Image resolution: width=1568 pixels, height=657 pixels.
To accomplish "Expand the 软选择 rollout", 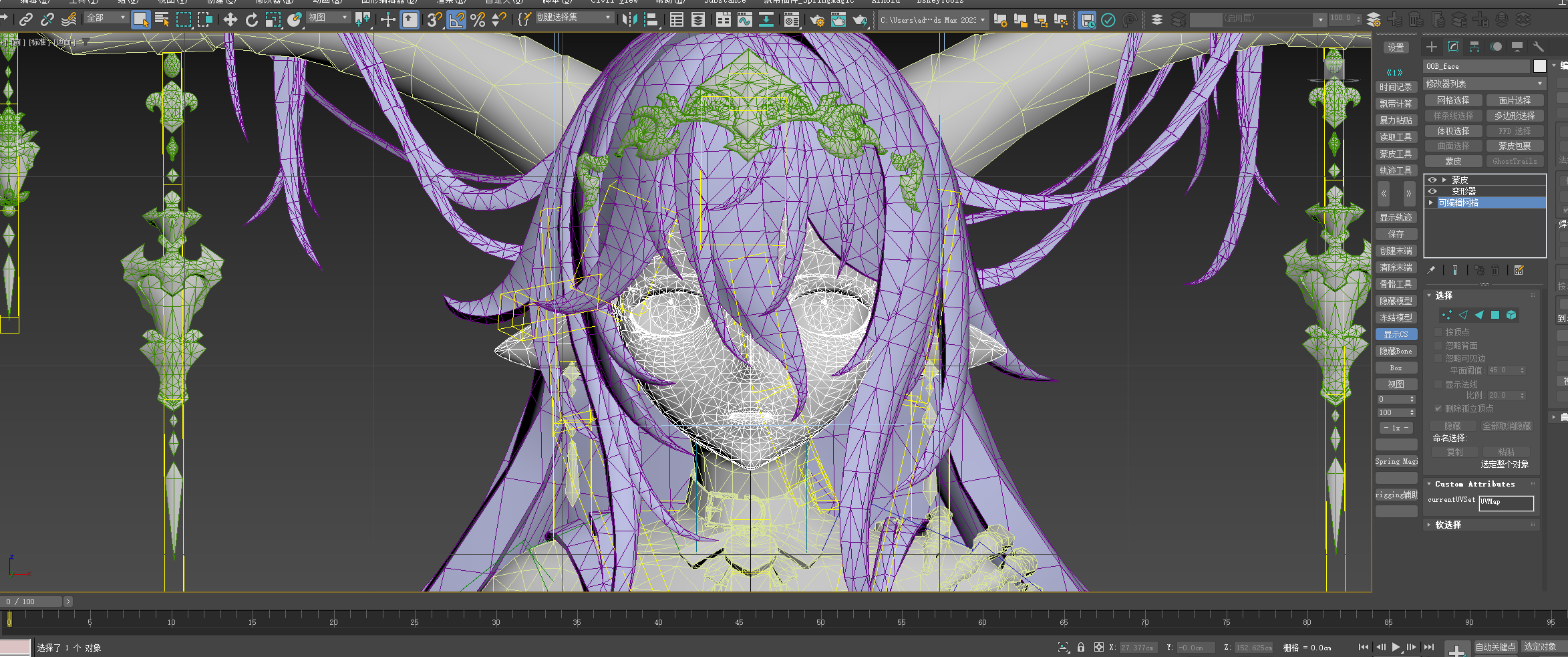I will click(1448, 525).
